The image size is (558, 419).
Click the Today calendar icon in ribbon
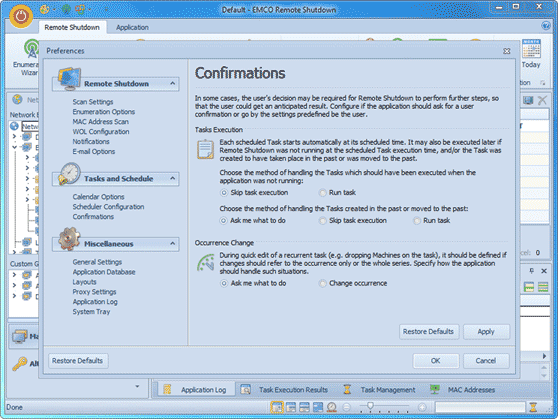[x=531, y=49]
